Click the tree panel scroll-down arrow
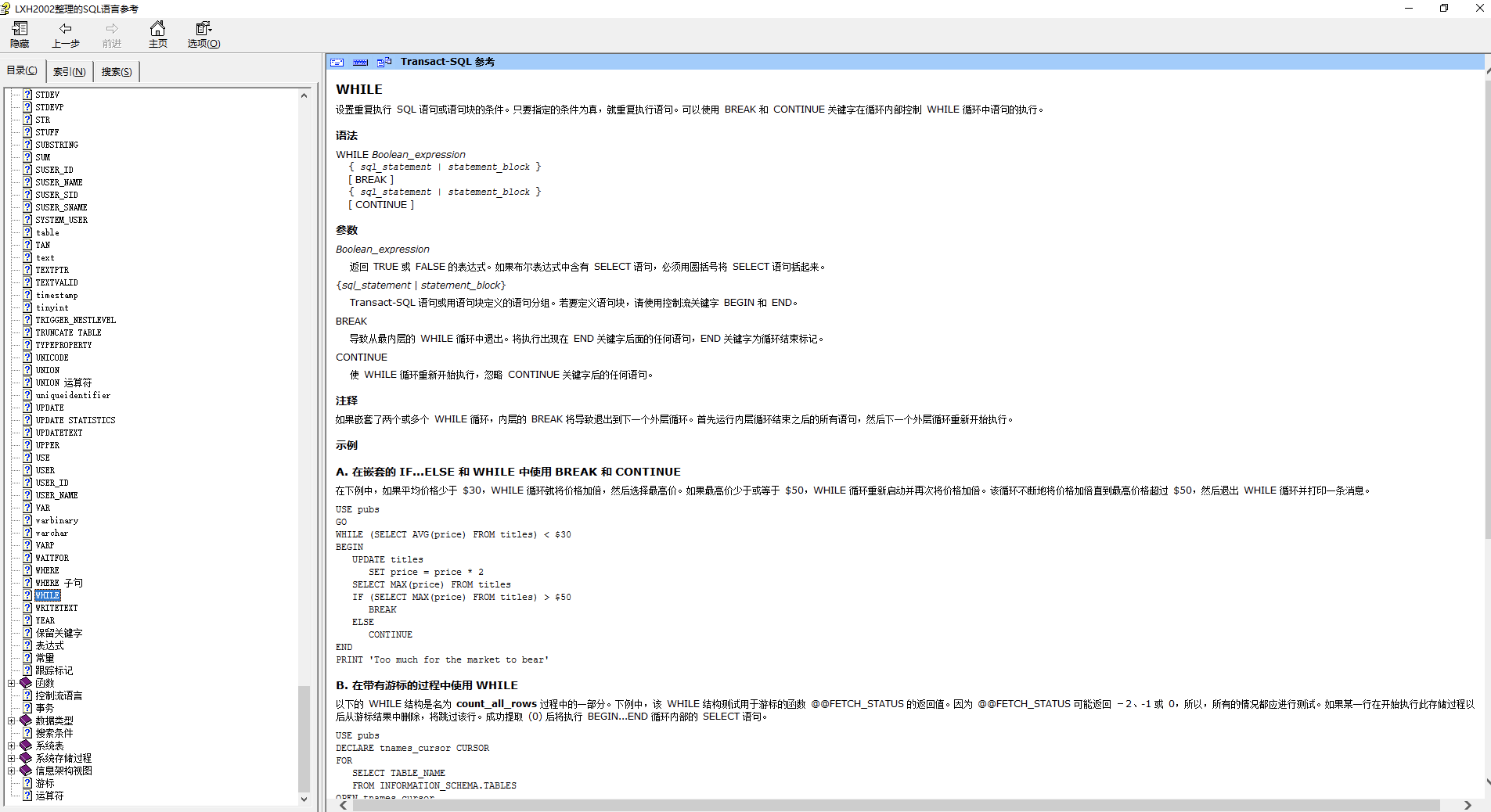Image resolution: width=1491 pixels, height=812 pixels. [x=304, y=799]
